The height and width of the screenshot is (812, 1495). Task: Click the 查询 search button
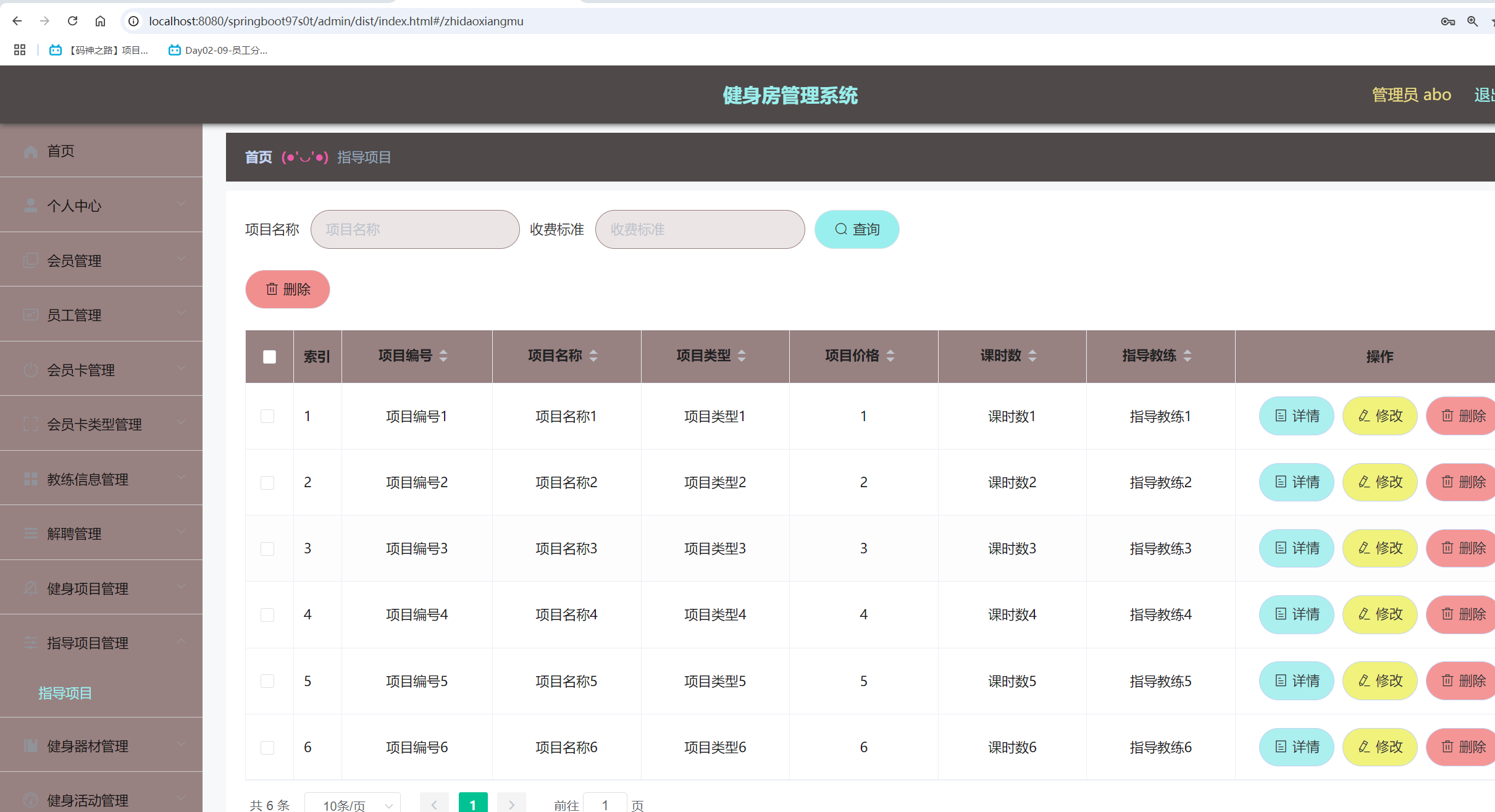point(856,229)
